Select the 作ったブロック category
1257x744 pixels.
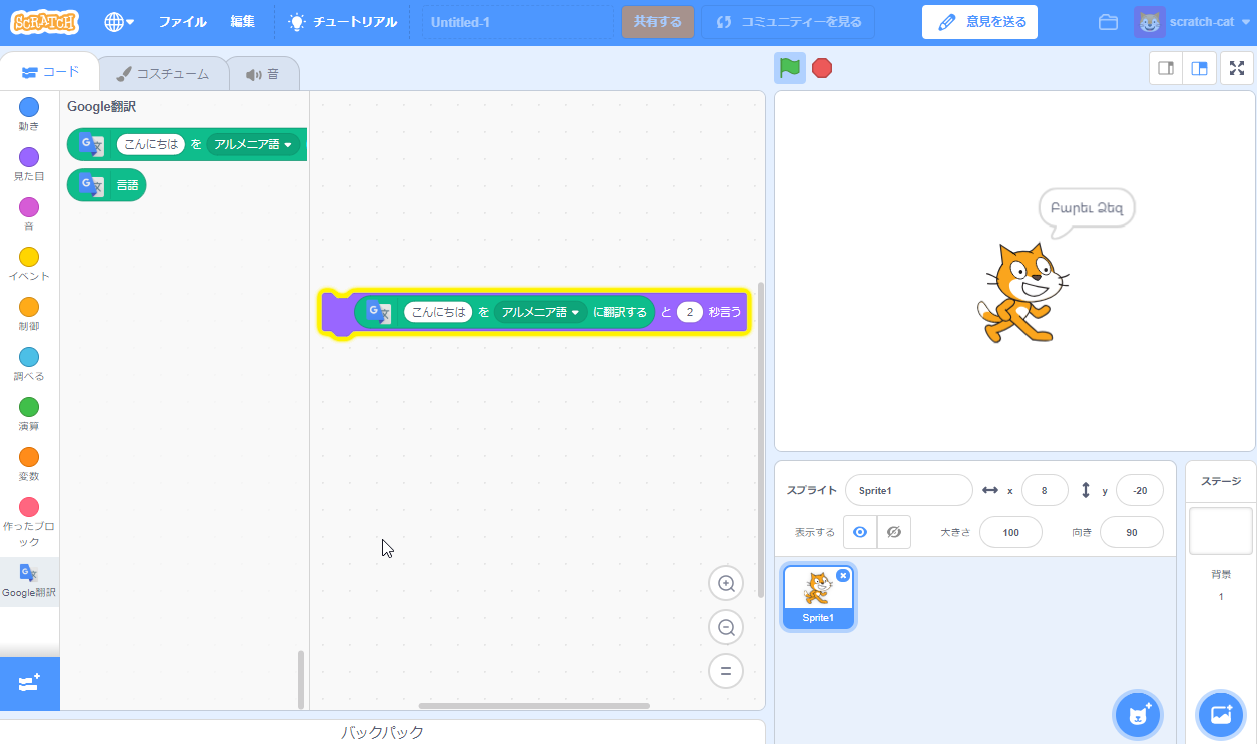(29, 523)
